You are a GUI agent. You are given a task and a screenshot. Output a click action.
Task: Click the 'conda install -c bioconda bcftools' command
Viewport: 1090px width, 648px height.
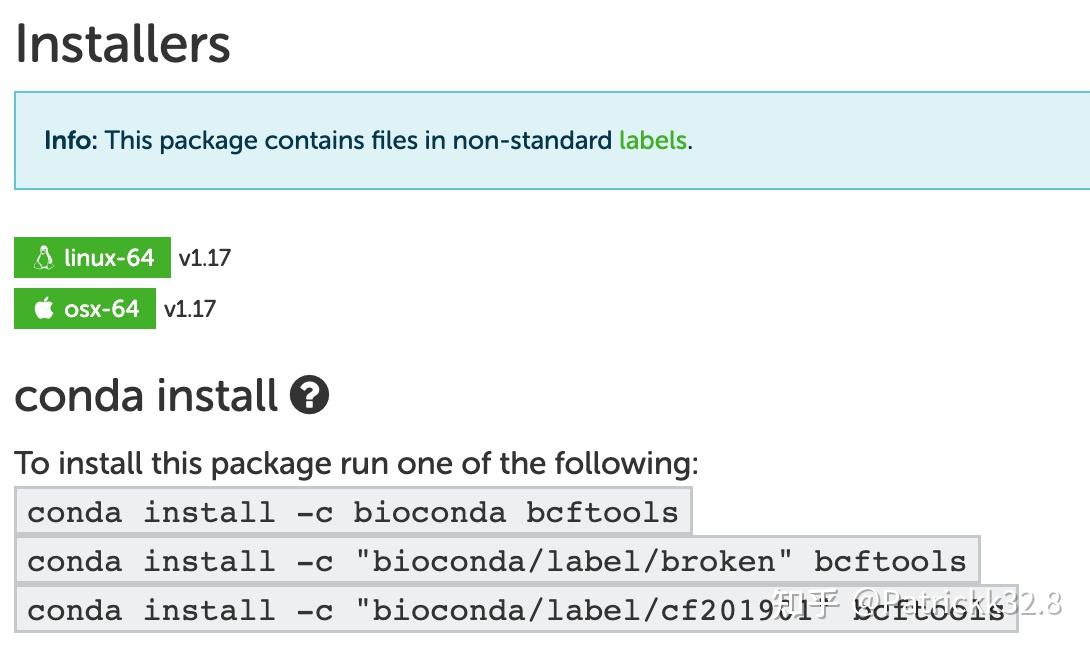pyautogui.click(x=353, y=512)
